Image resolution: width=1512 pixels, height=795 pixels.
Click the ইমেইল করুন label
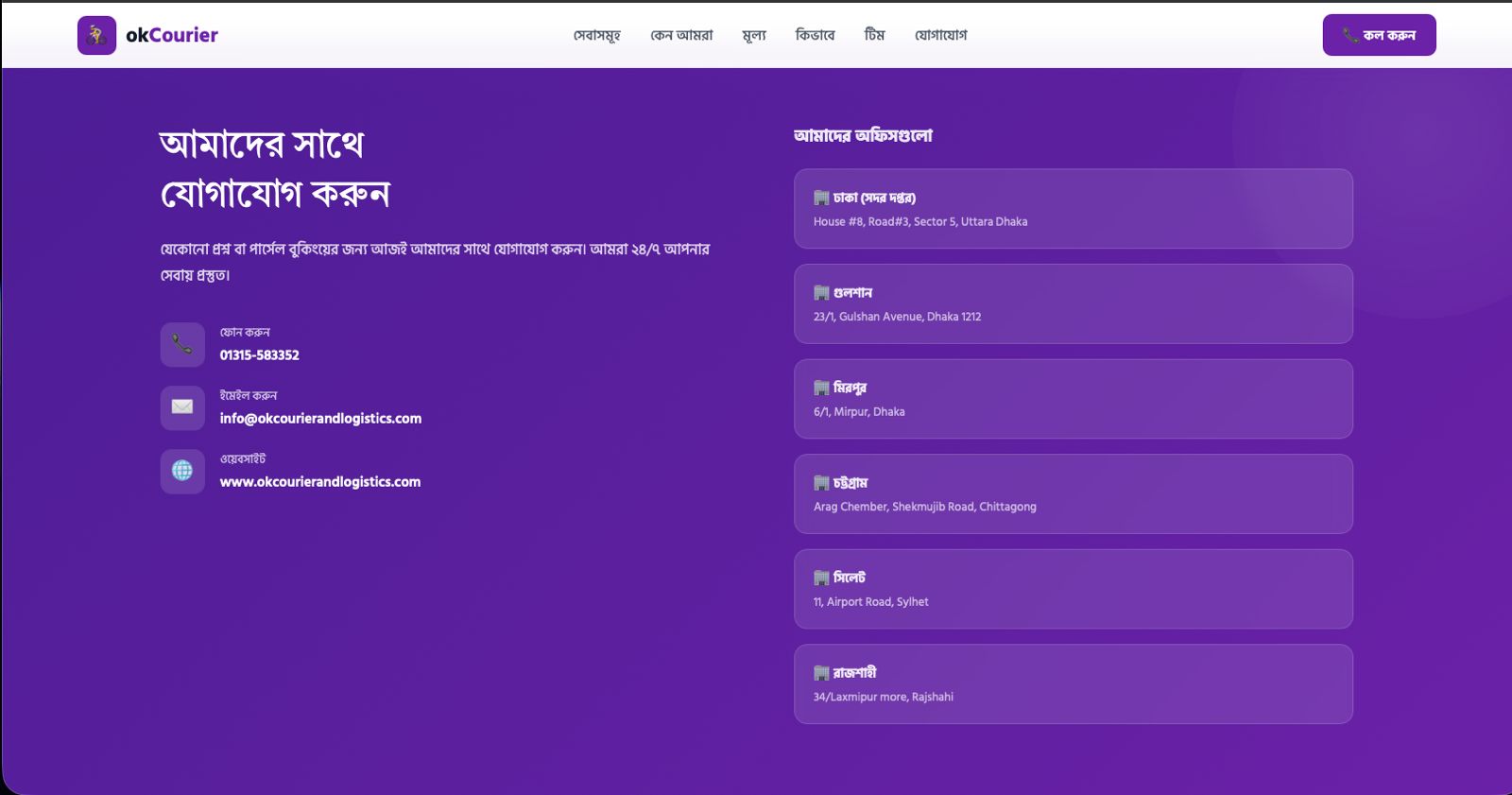point(249,395)
